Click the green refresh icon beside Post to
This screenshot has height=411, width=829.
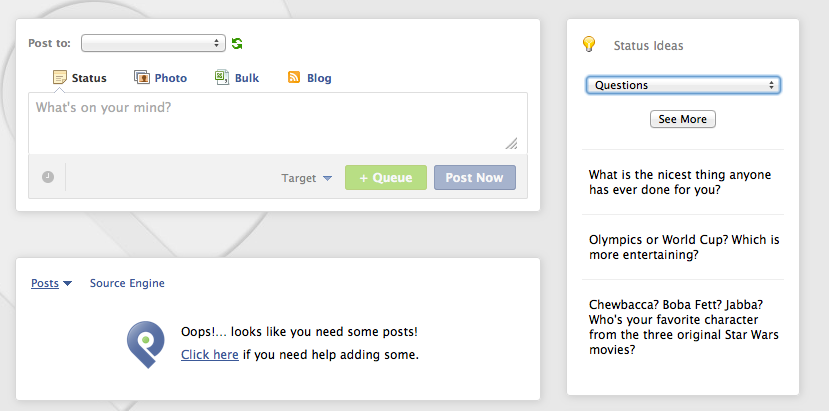click(237, 43)
